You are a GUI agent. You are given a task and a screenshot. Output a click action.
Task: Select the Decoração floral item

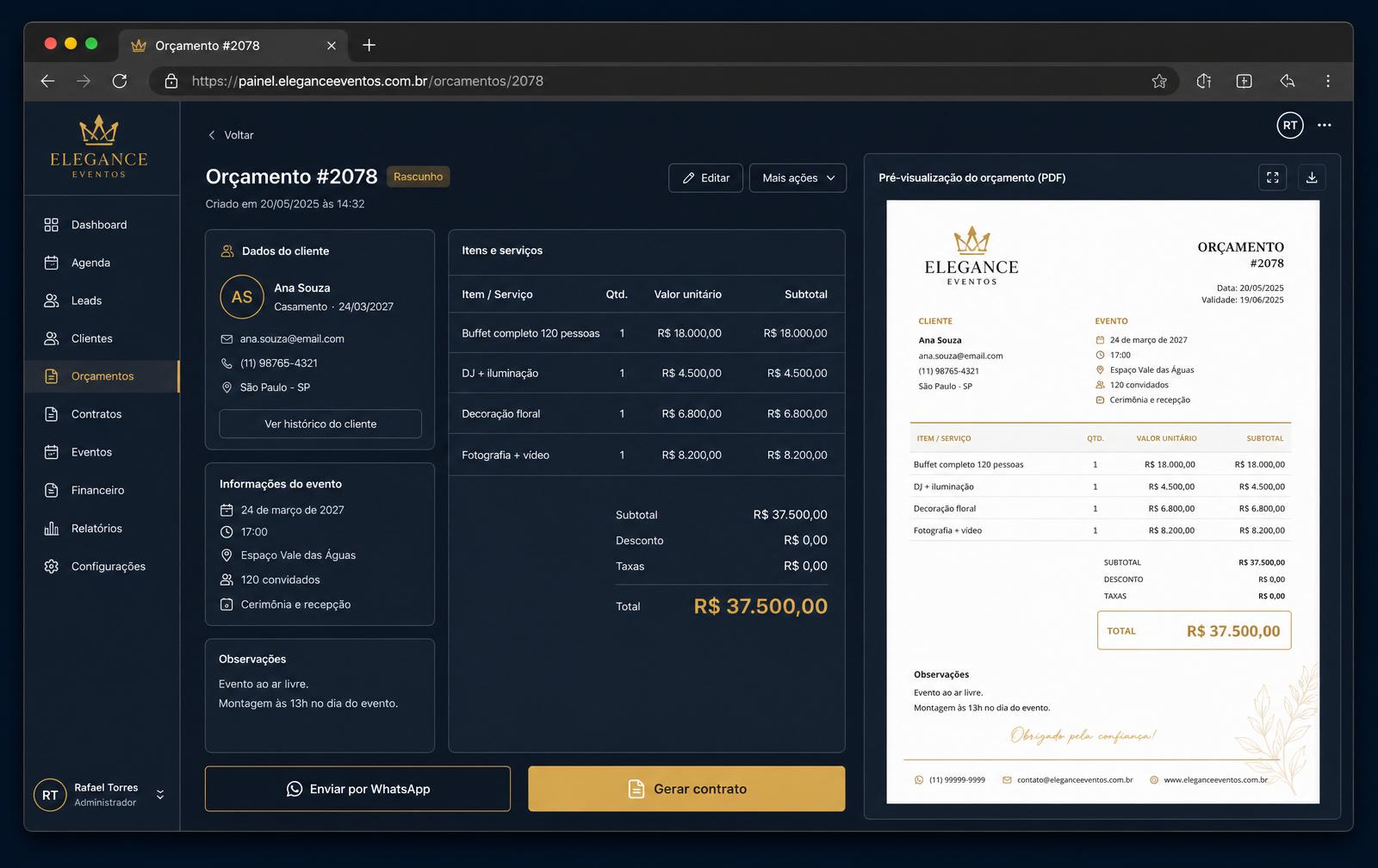[647, 413]
